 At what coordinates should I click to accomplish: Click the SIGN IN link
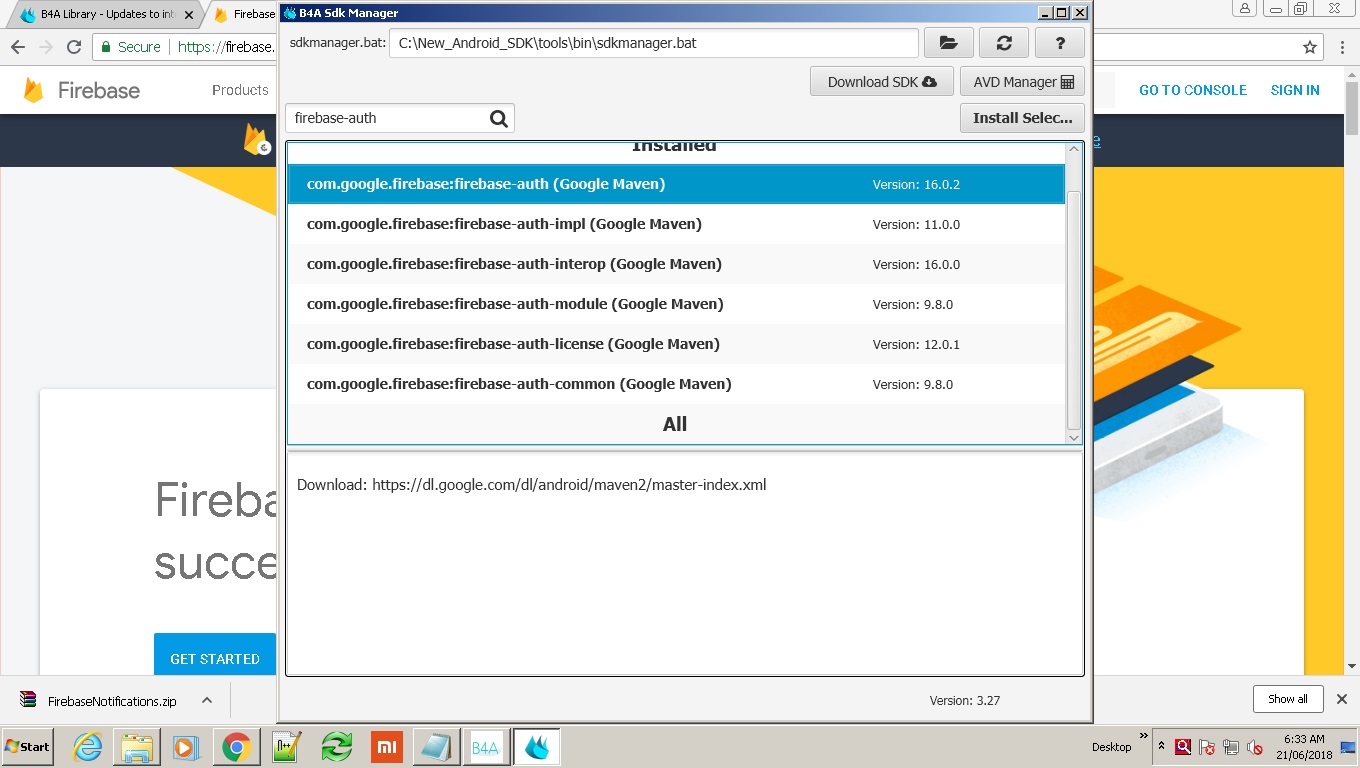coord(1295,90)
